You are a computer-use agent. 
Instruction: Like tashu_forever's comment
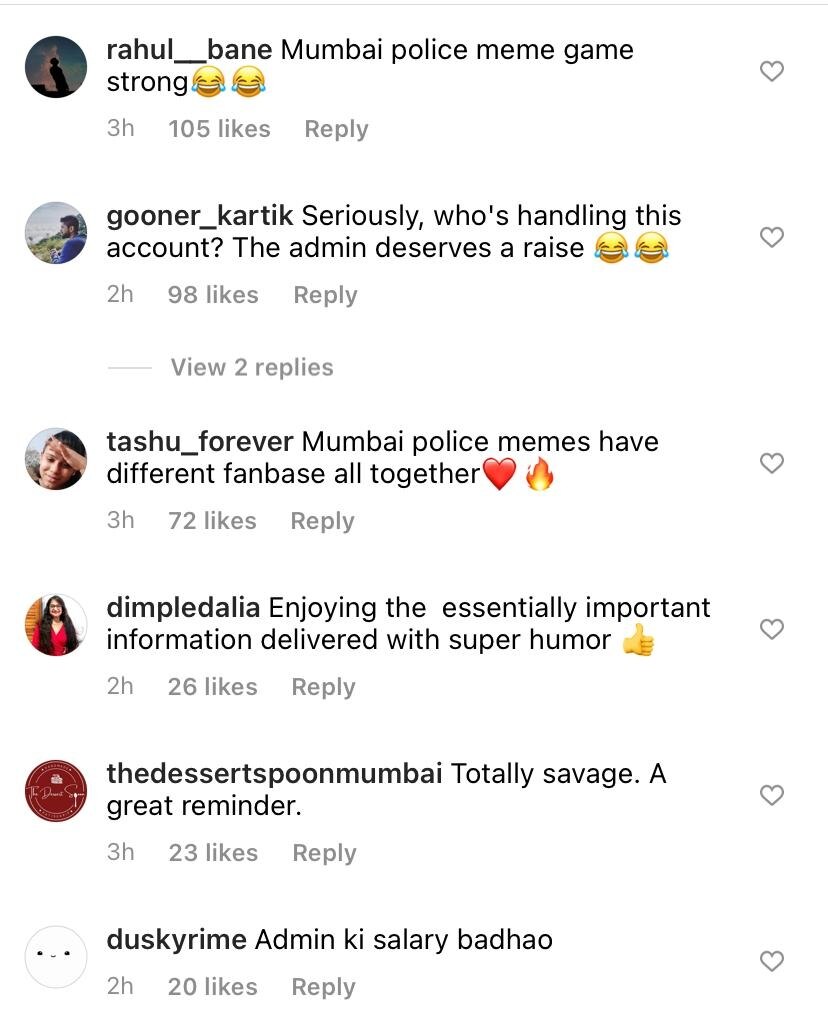click(x=771, y=463)
